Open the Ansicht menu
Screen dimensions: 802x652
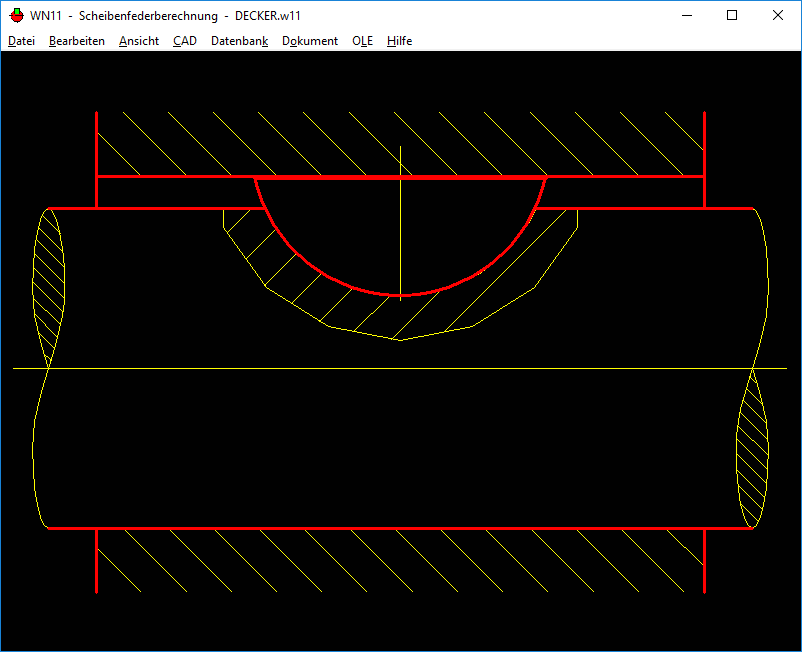[x=139, y=41]
